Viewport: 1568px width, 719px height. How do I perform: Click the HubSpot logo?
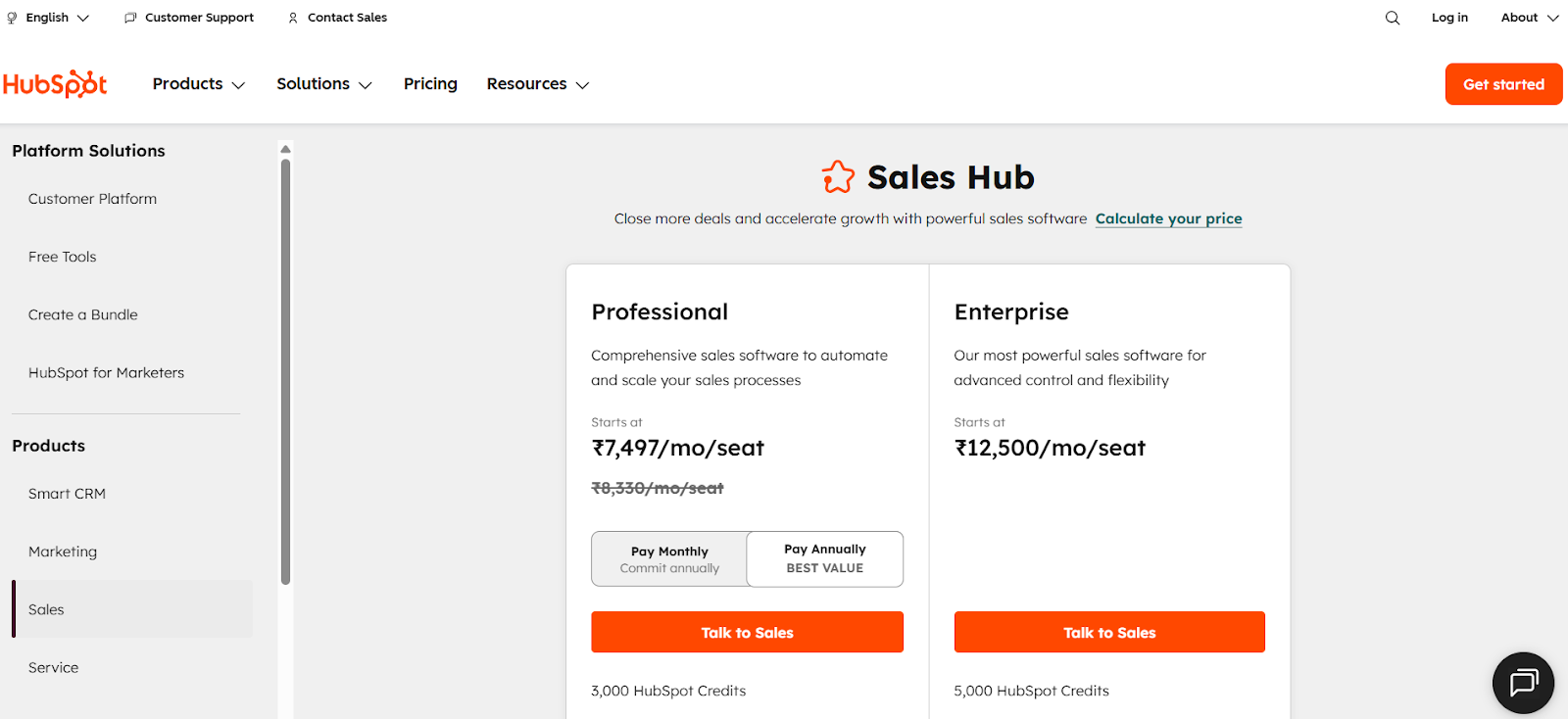click(55, 84)
